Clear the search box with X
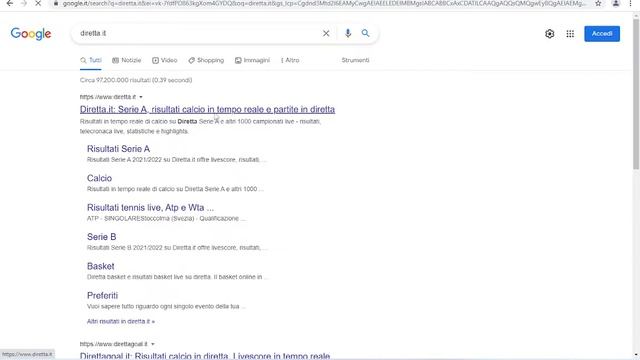 [x=326, y=33]
